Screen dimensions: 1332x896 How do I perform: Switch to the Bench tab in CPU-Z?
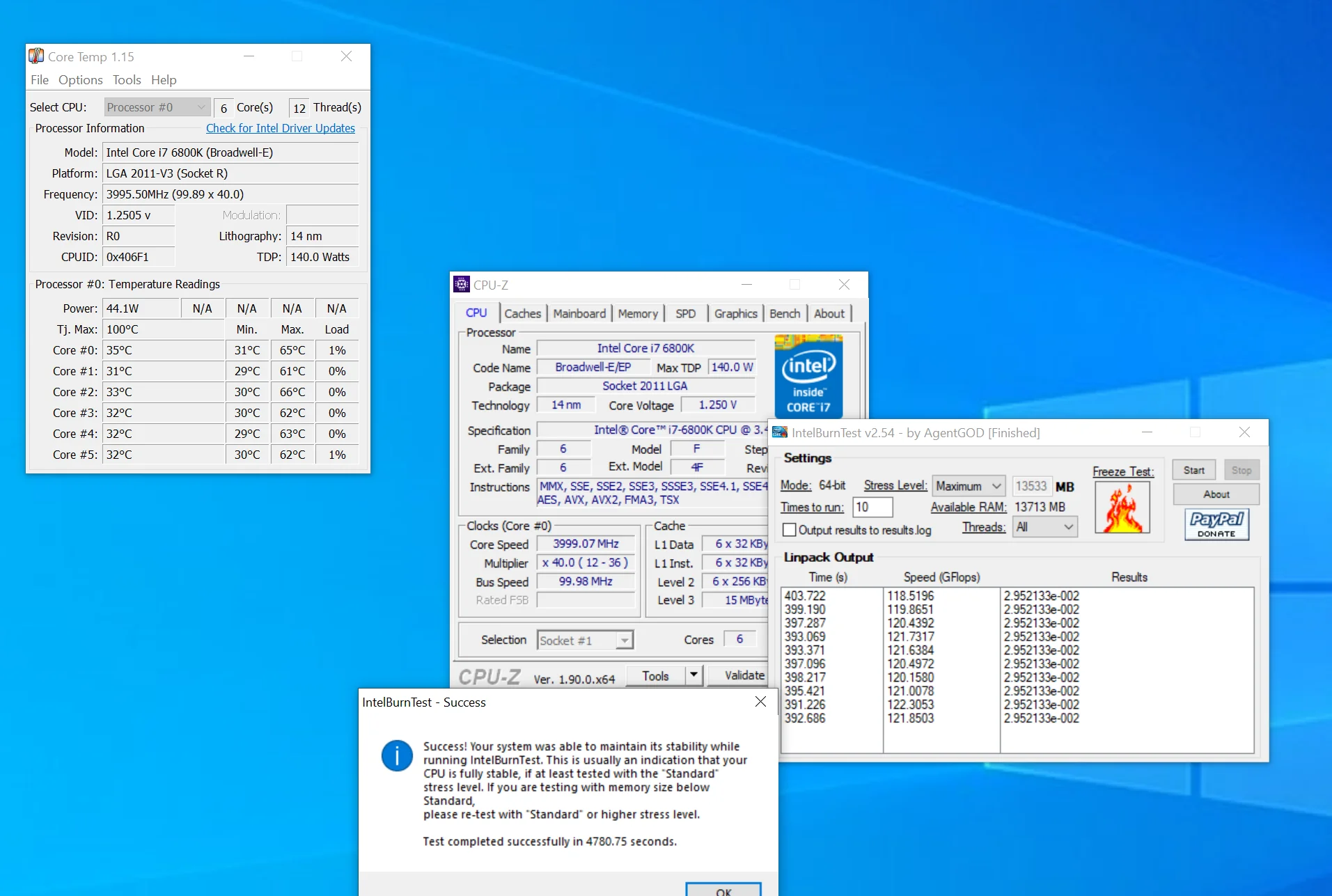tap(785, 313)
